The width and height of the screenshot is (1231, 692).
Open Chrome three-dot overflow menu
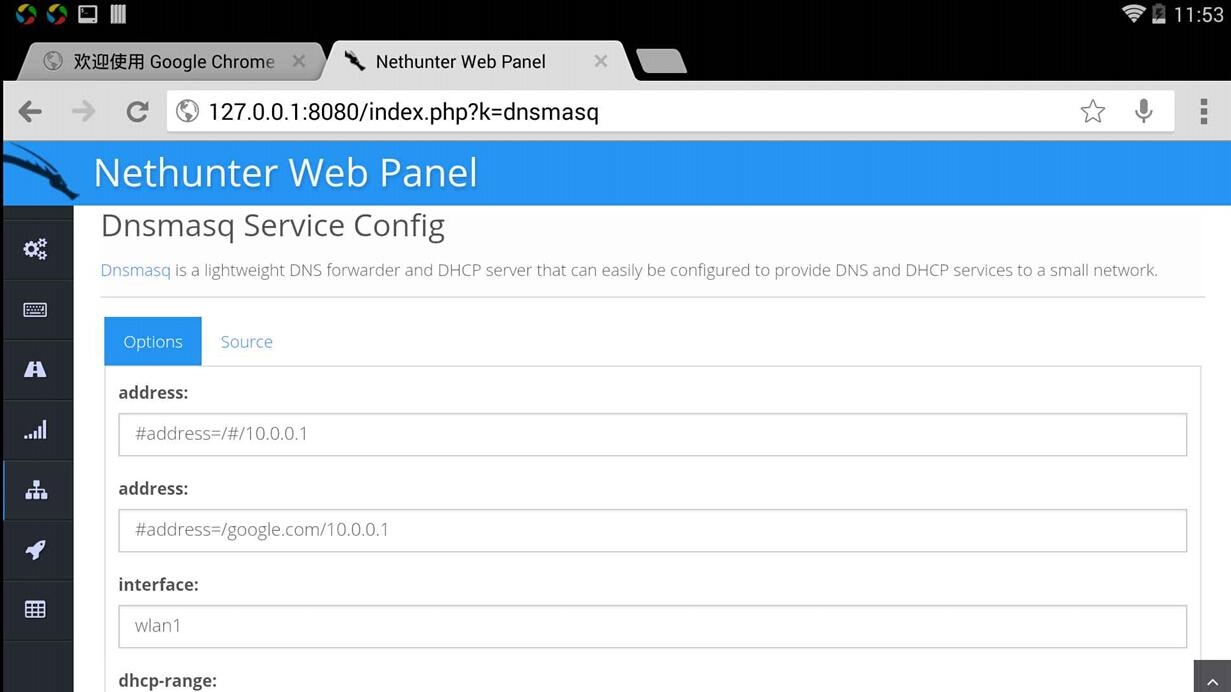(x=1204, y=112)
